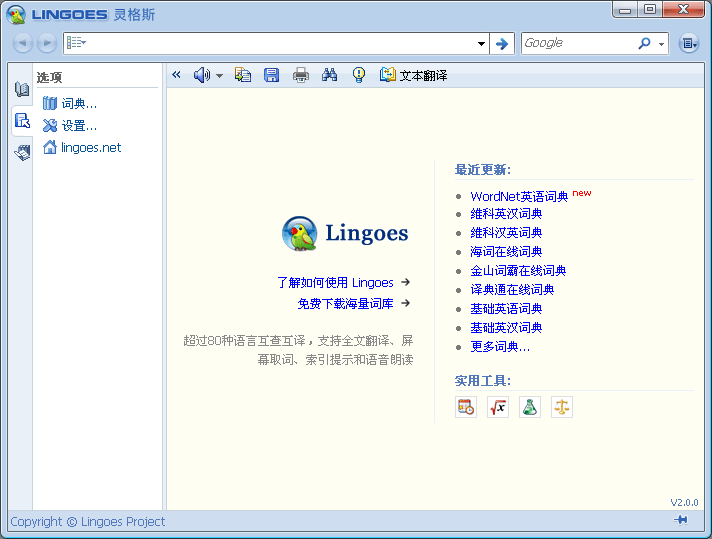
Task: Go back with the back arrow button
Action: [22, 43]
